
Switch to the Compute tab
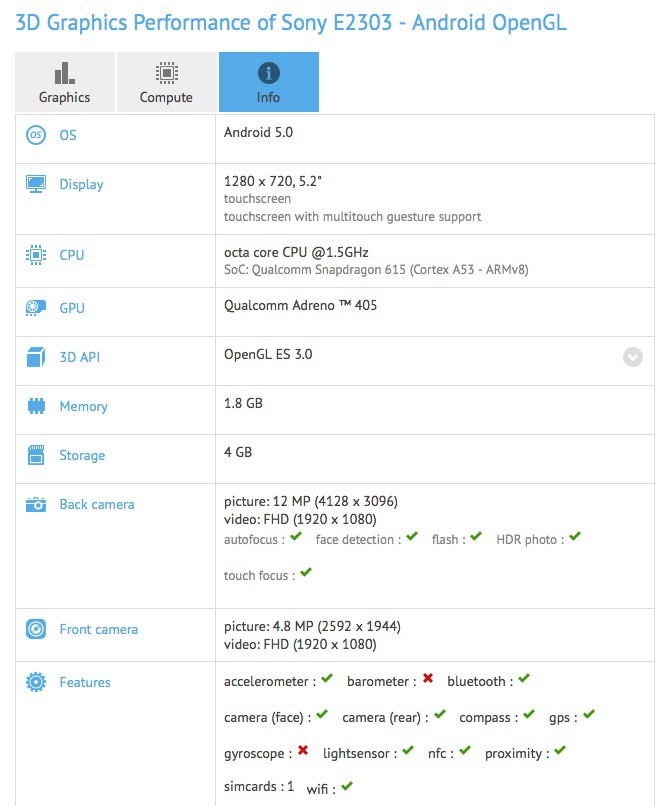pos(166,82)
